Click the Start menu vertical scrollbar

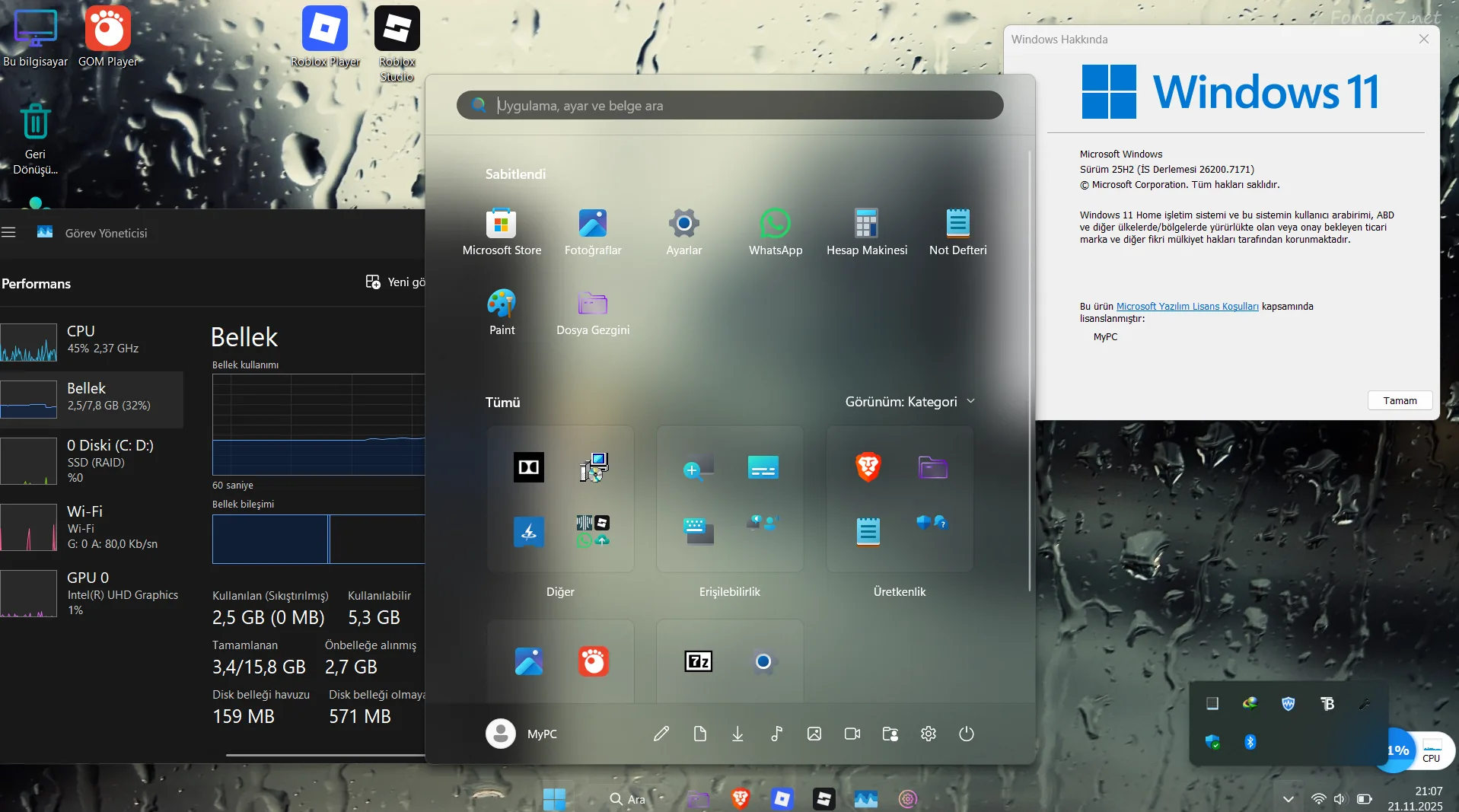pos(1029,371)
